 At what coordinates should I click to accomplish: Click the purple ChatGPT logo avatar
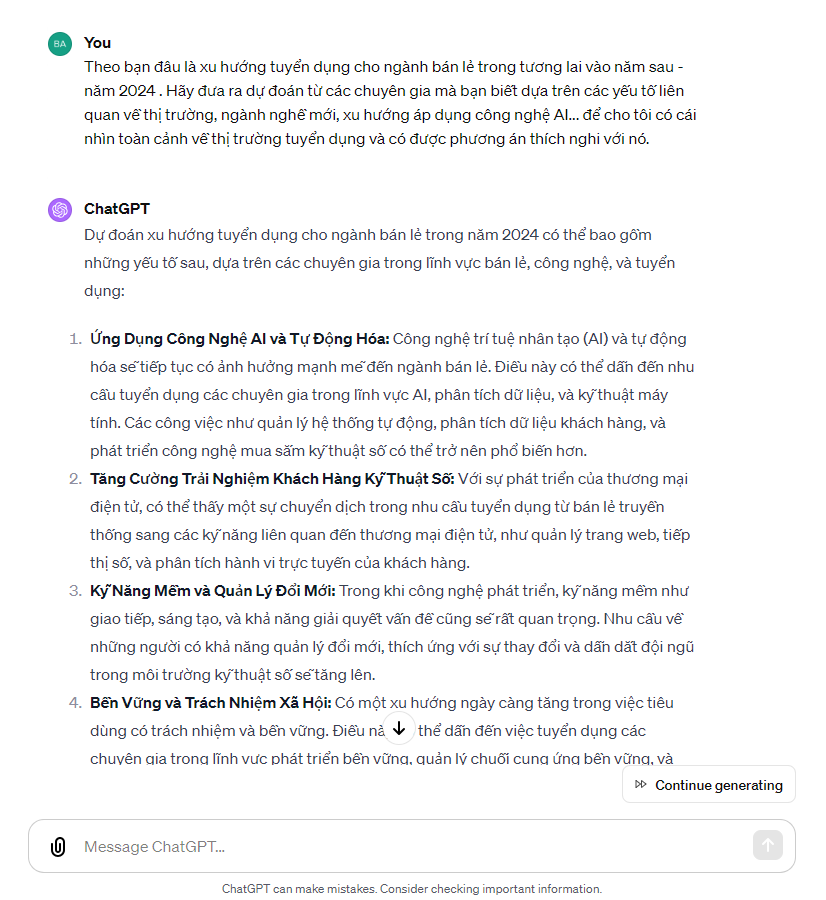point(60,210)
